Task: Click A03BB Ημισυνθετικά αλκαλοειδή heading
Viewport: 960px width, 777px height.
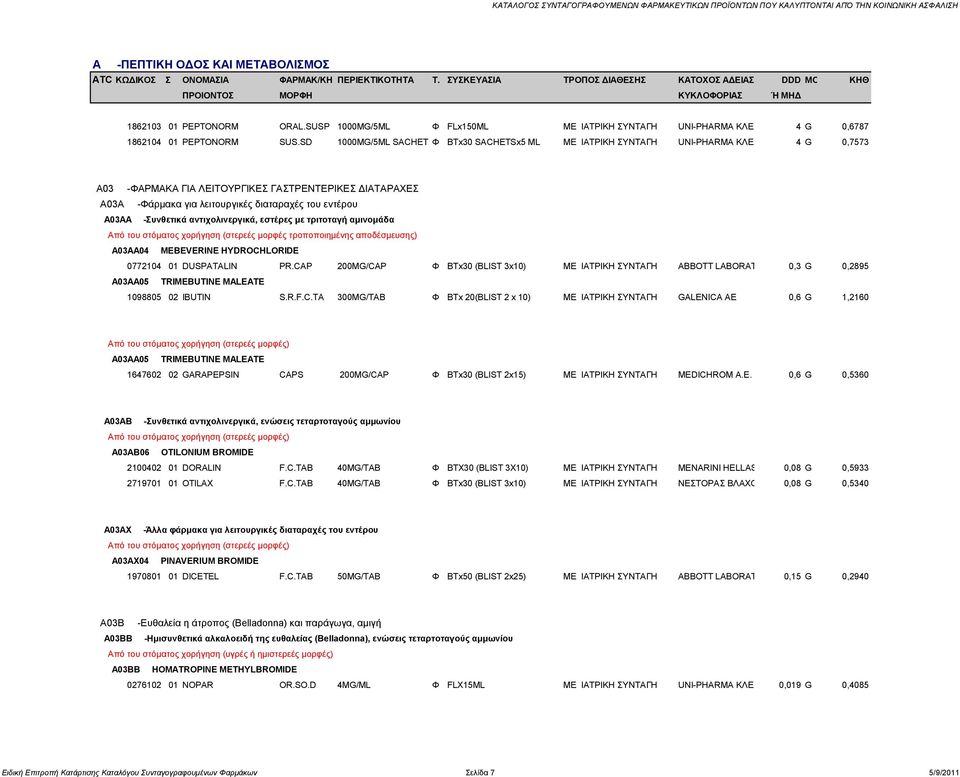Action: [x=309, y=639]
